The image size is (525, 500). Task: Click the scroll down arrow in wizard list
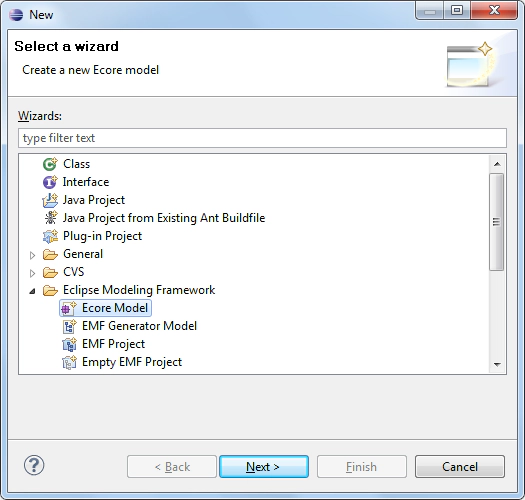[497, 364]
